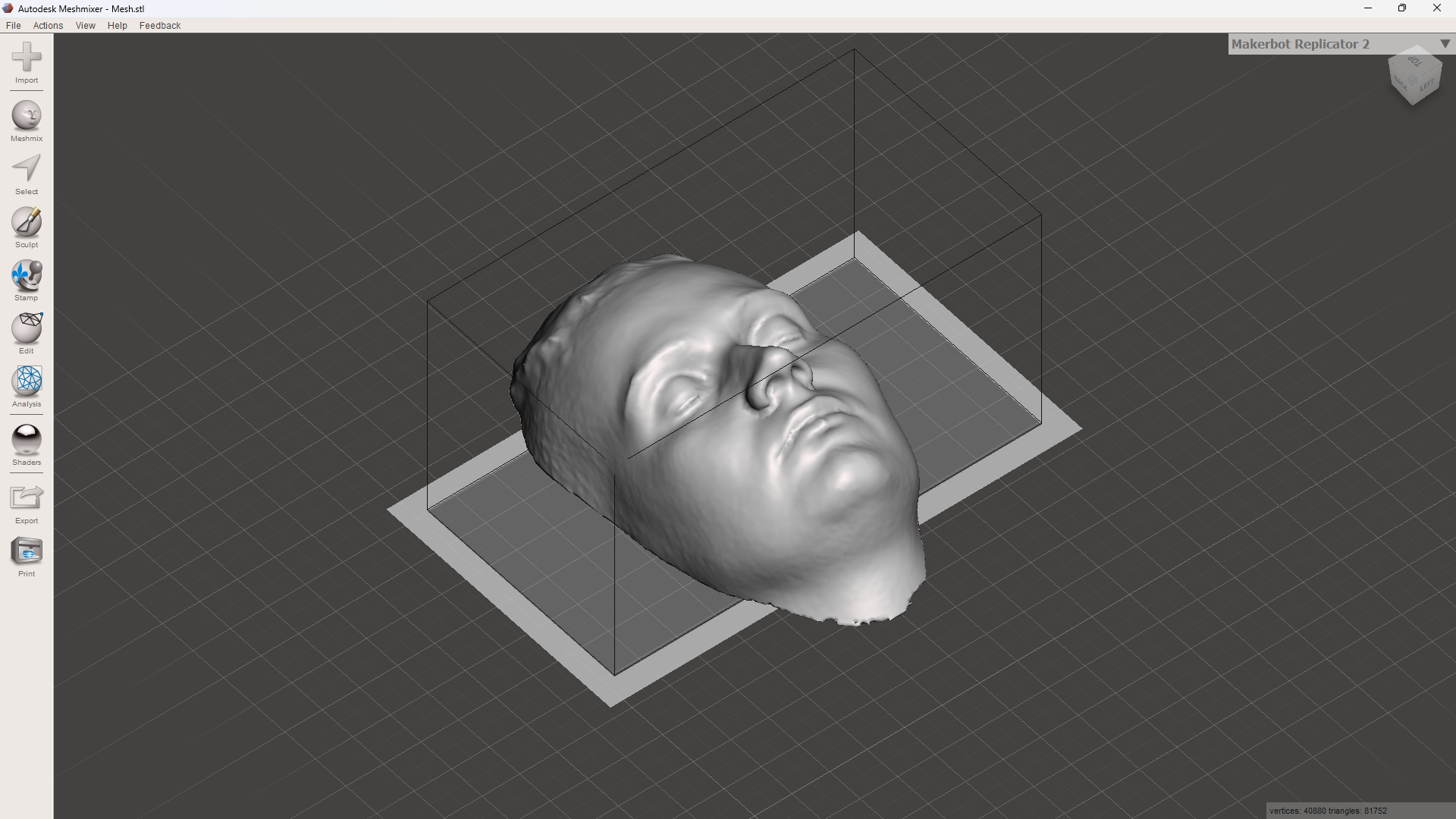Open the File menu

click(x=14, y=26)
